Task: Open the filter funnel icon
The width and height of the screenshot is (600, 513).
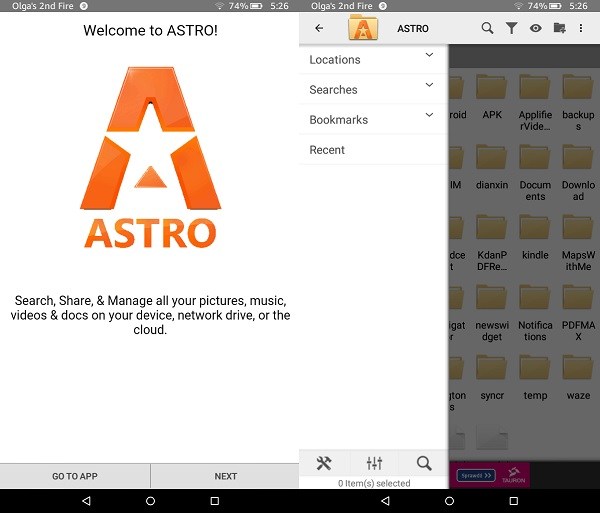Action: [512, 28]
